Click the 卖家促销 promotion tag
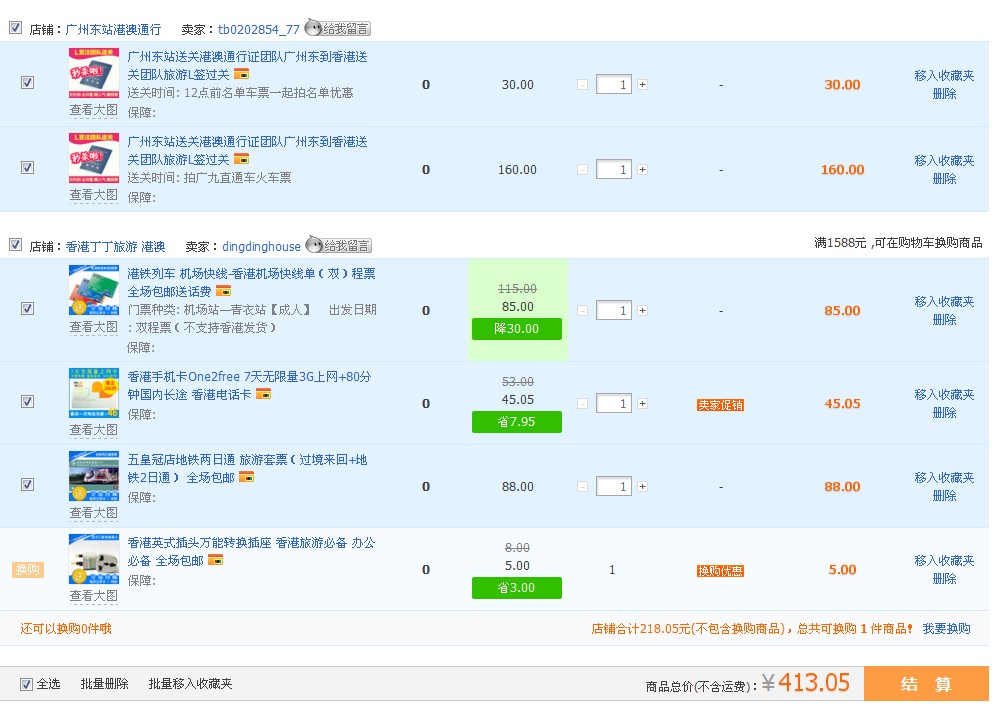 pos(720,405)
